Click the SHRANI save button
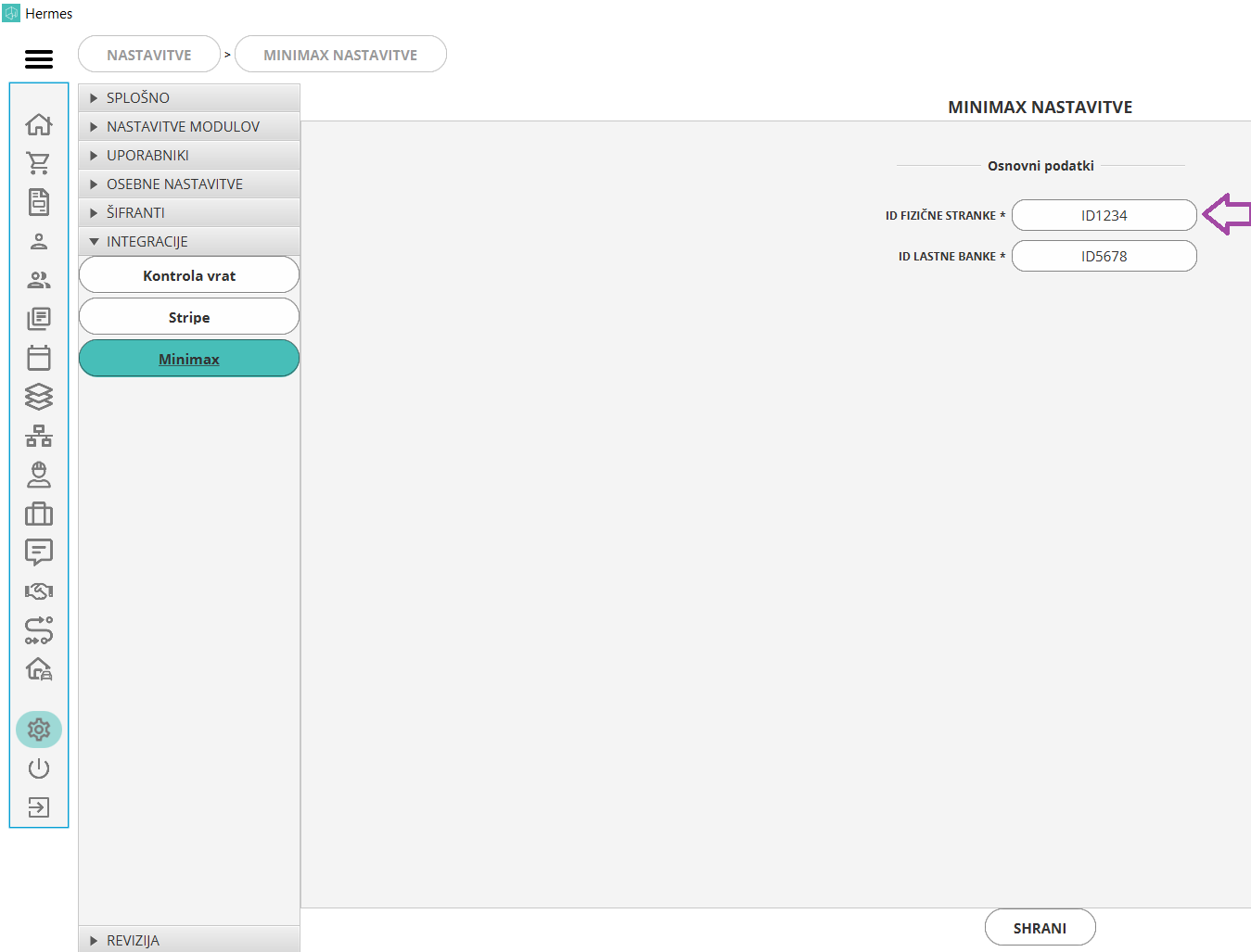The image size is (1251, 952). [1040, 928]
